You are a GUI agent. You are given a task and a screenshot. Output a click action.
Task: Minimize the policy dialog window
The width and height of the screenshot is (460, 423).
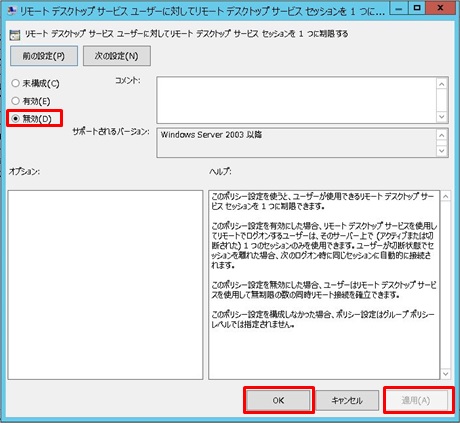[x=399, y=8]
